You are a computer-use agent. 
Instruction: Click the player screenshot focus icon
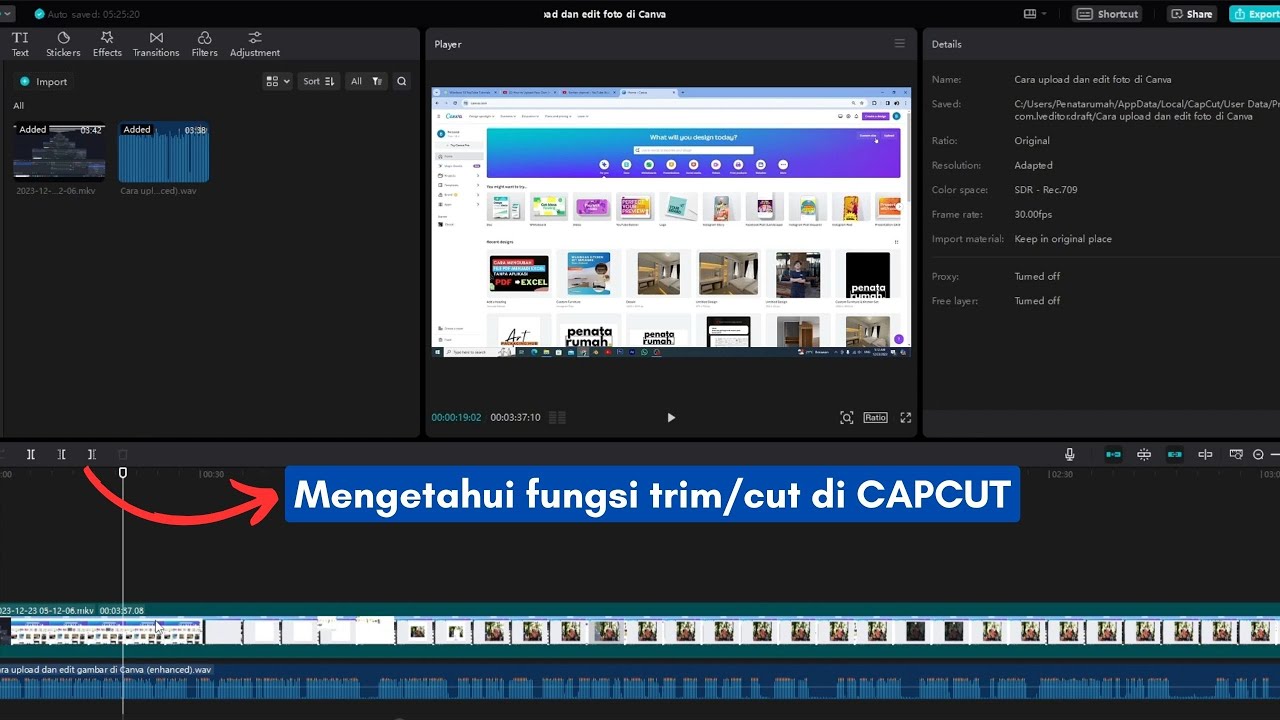[847, 417]
